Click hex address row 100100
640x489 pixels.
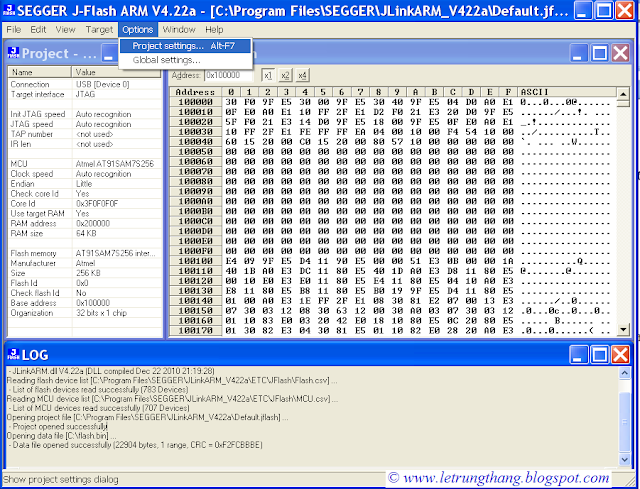click(196, 261)
